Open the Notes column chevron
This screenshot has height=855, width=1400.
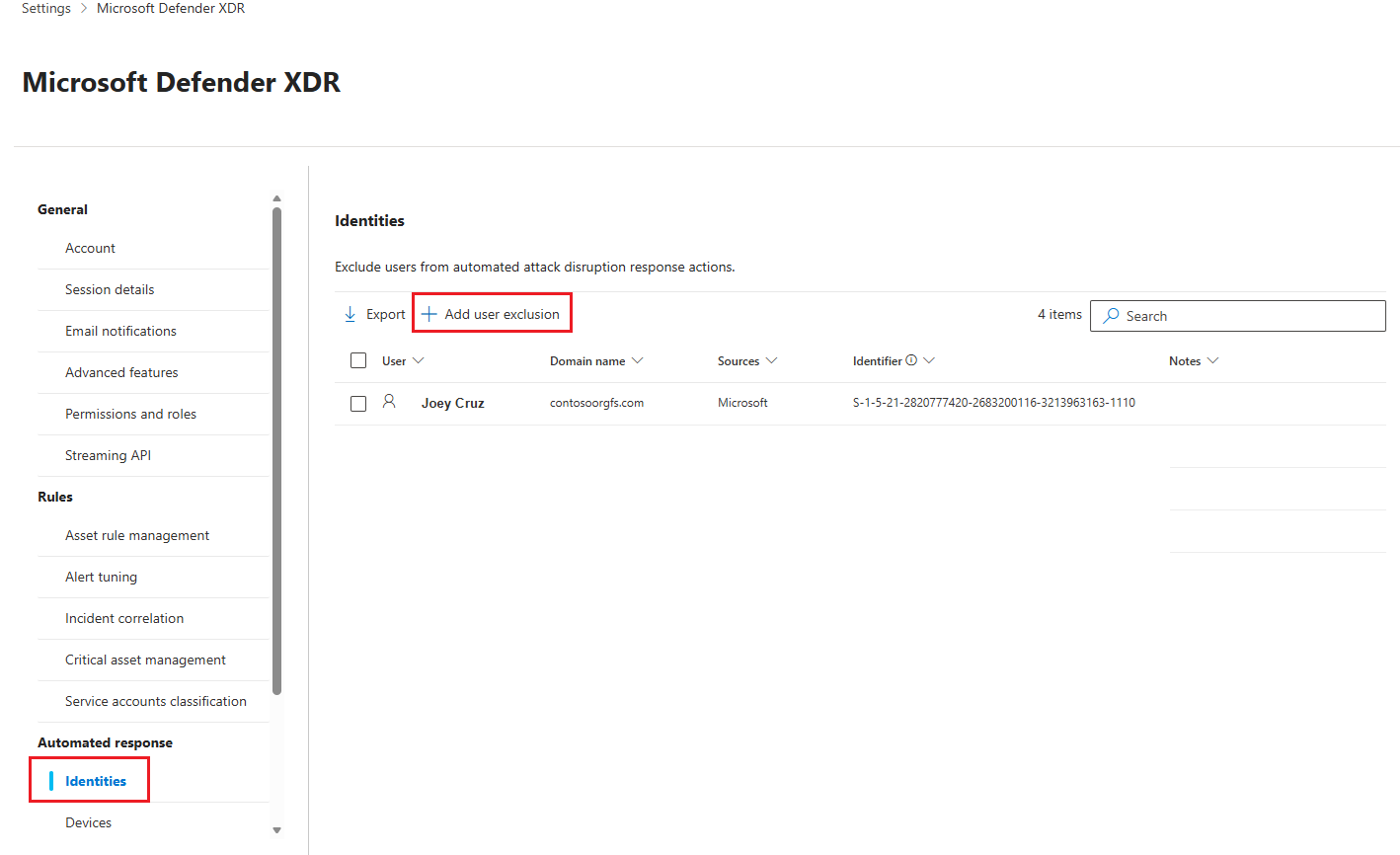(x=1212, y=360)
